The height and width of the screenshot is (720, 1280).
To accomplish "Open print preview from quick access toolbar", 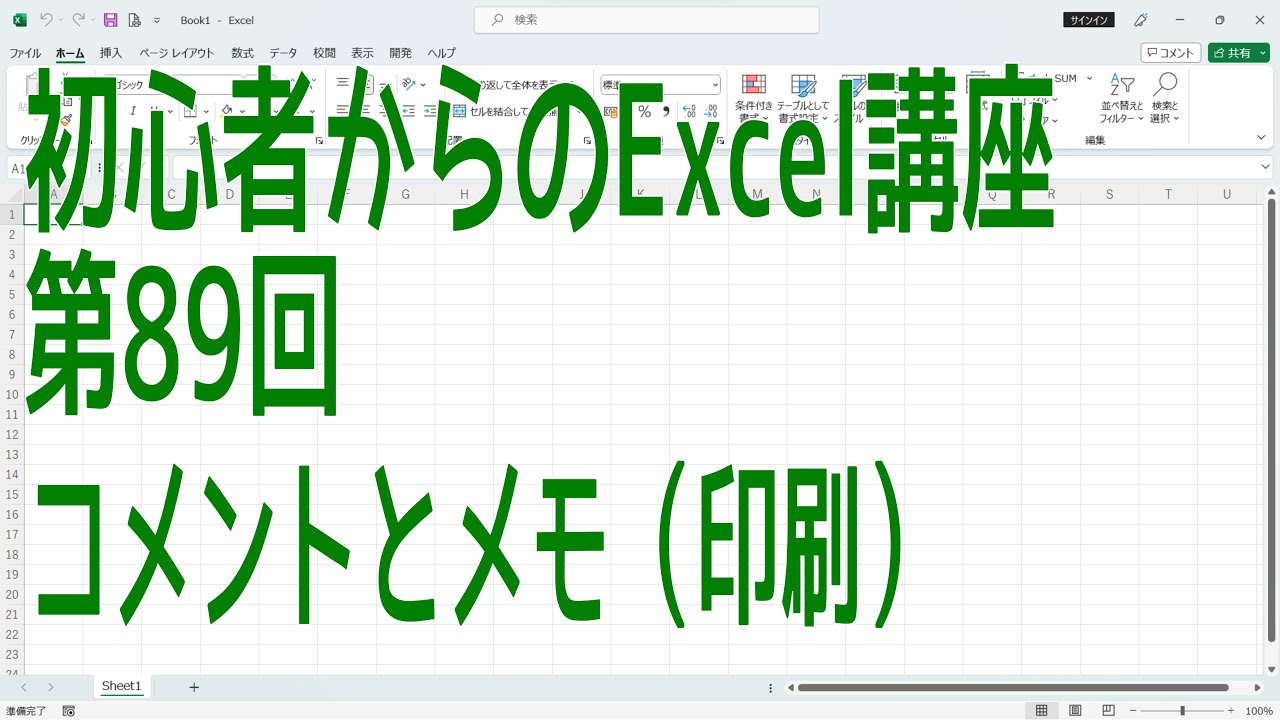I will pyautogui.click(x=134, y=20).
